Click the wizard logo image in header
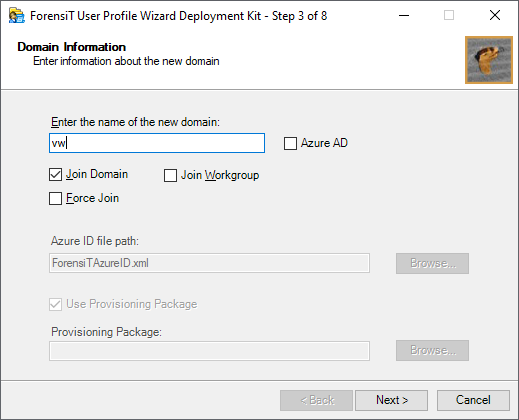 click(x=489, y=60)
